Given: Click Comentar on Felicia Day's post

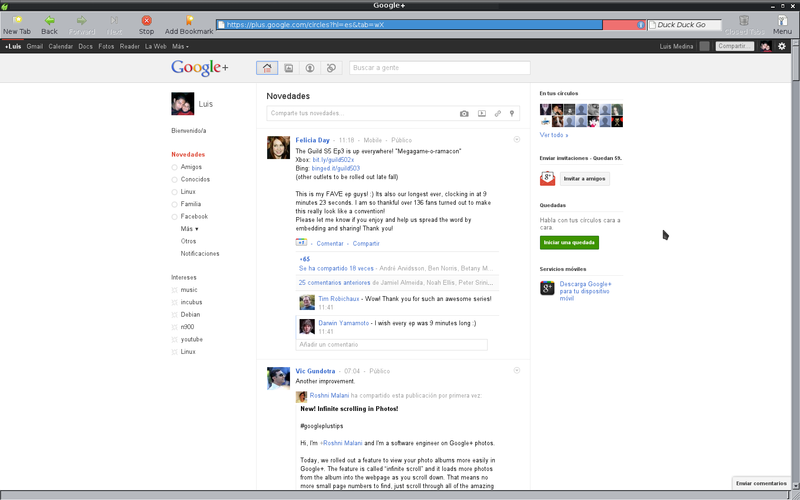Looking at the screenshot, I should 330,243.
